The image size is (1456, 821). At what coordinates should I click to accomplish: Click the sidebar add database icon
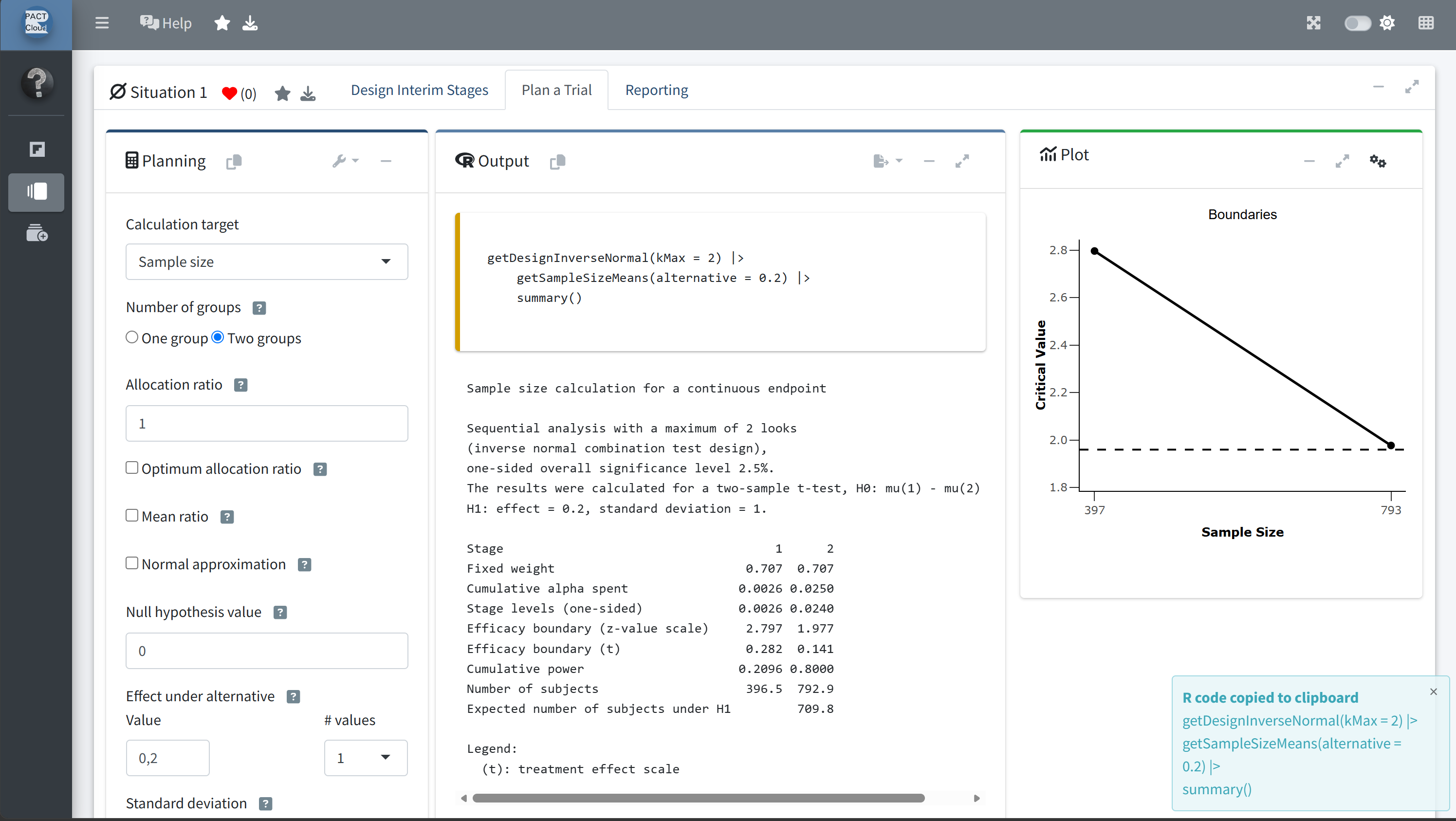[x=37, y=233]
